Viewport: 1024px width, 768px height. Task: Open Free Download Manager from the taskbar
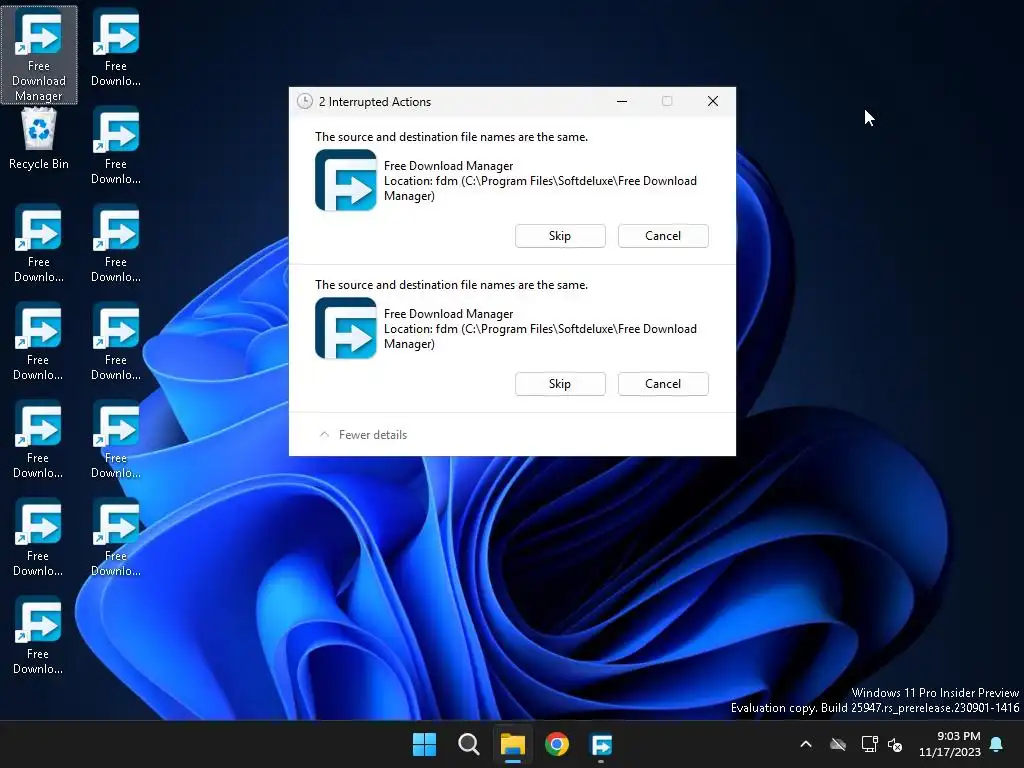click(601, 744)
